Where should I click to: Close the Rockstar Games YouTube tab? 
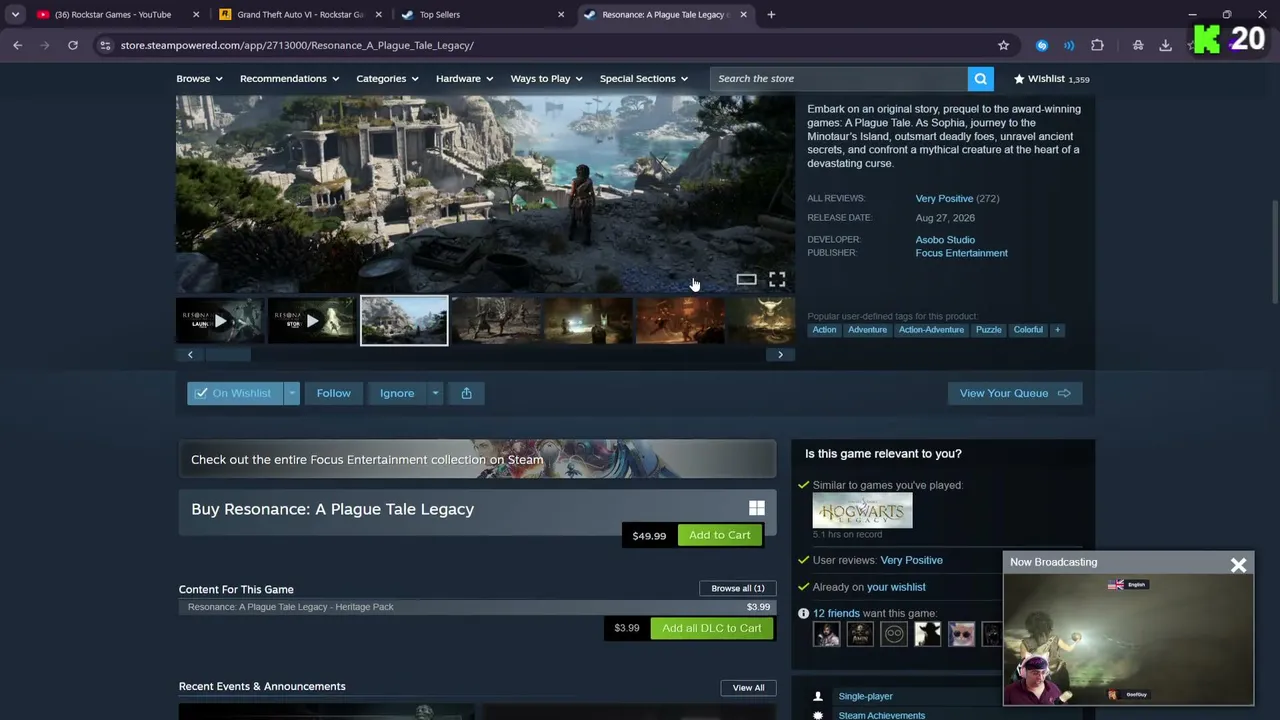[196, 15]
